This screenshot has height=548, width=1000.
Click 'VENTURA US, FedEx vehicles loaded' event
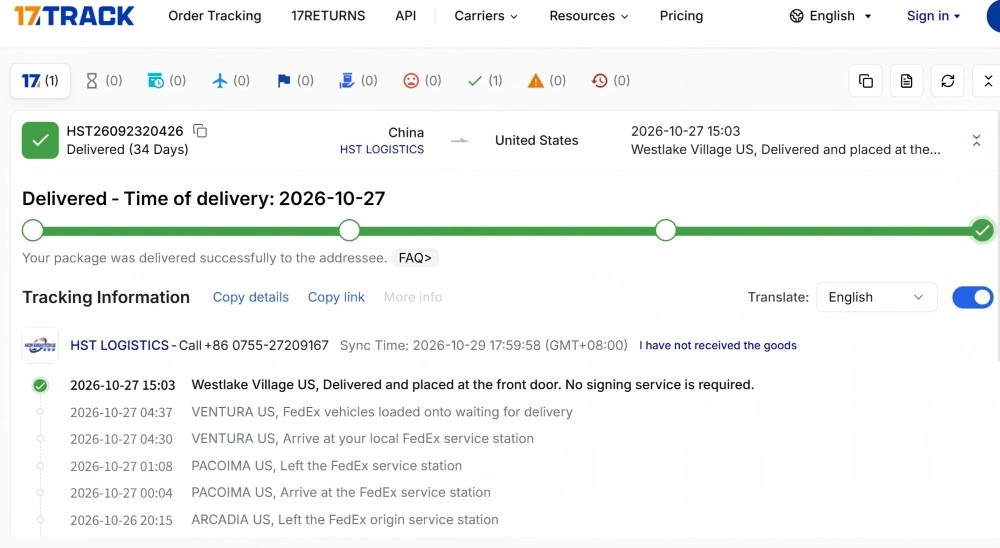tap(382, 412)
